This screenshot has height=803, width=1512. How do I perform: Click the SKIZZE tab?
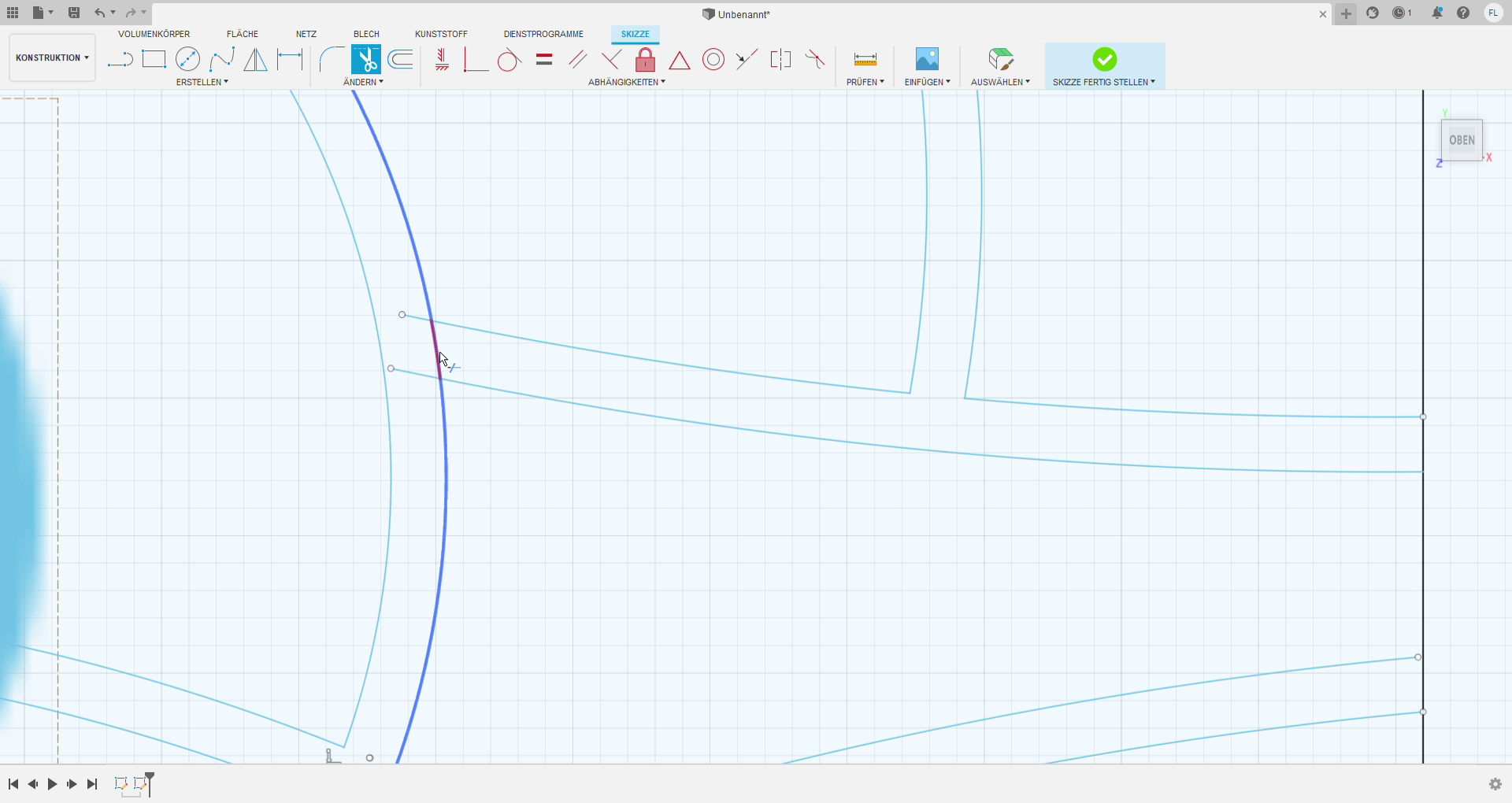[x=636, y=34]
